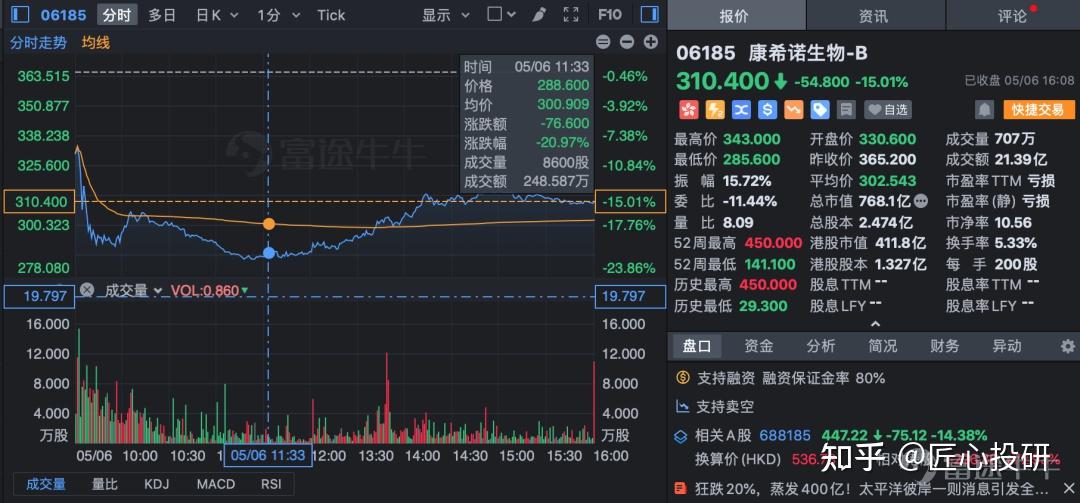Click the 05/06 11:33 time label
This screenshot has height=503, width=1080.
coord(267,455)
